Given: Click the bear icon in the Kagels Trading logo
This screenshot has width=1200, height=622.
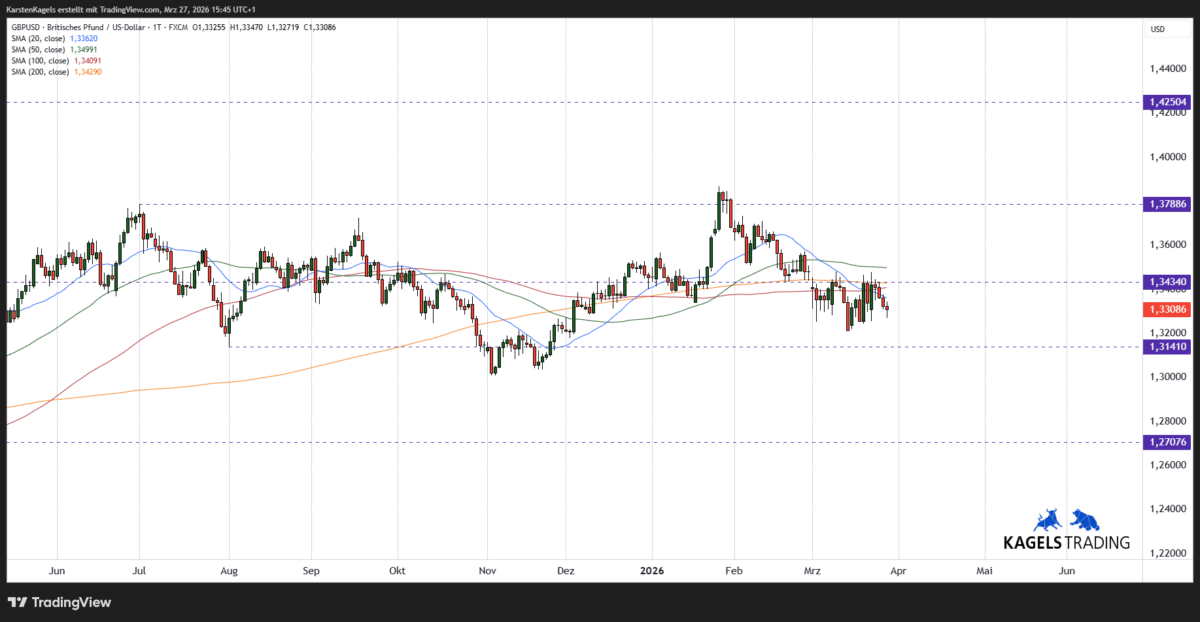Looking at the screenshot, I should click(1085, 519).
